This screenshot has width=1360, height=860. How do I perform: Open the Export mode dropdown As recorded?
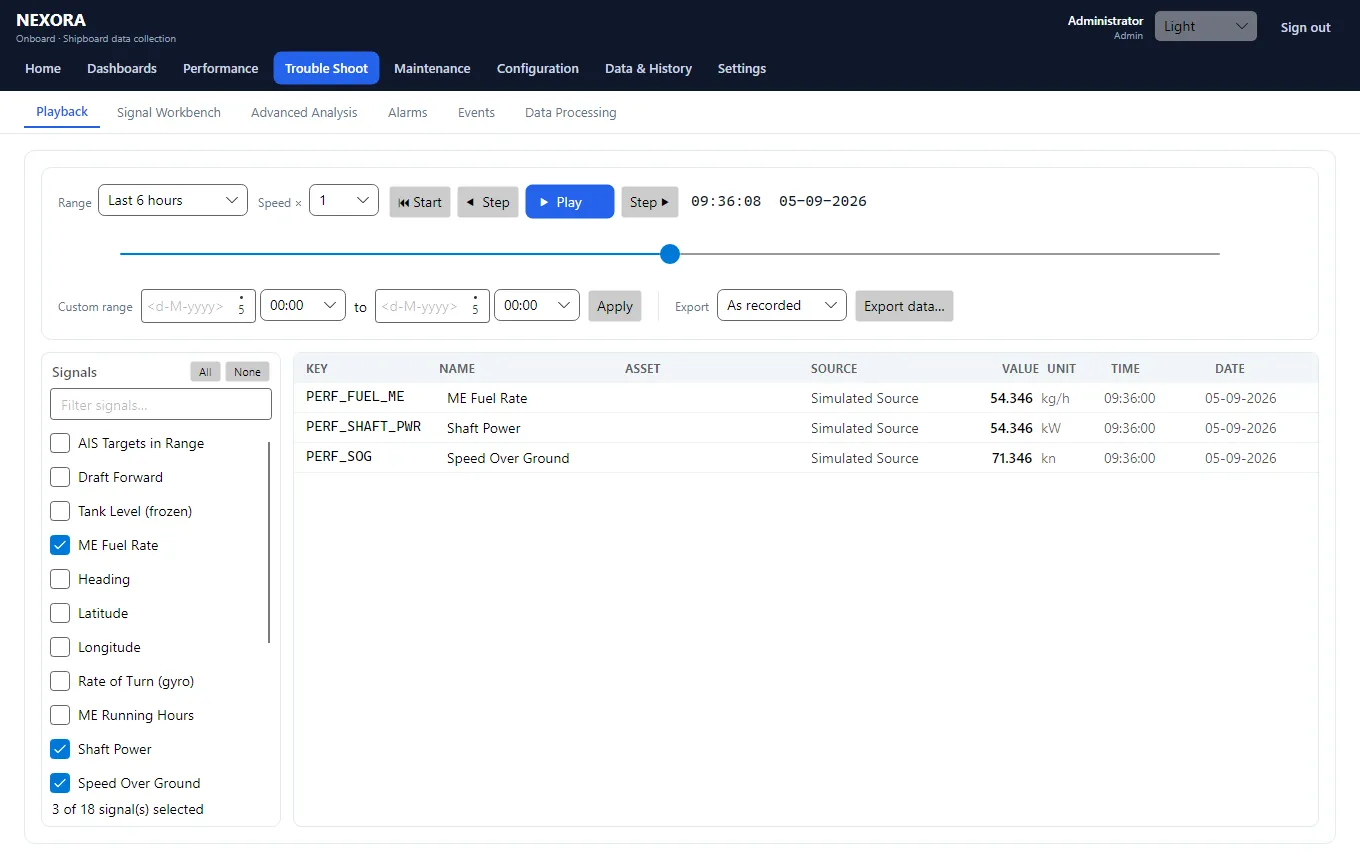(x=782, y=305)
